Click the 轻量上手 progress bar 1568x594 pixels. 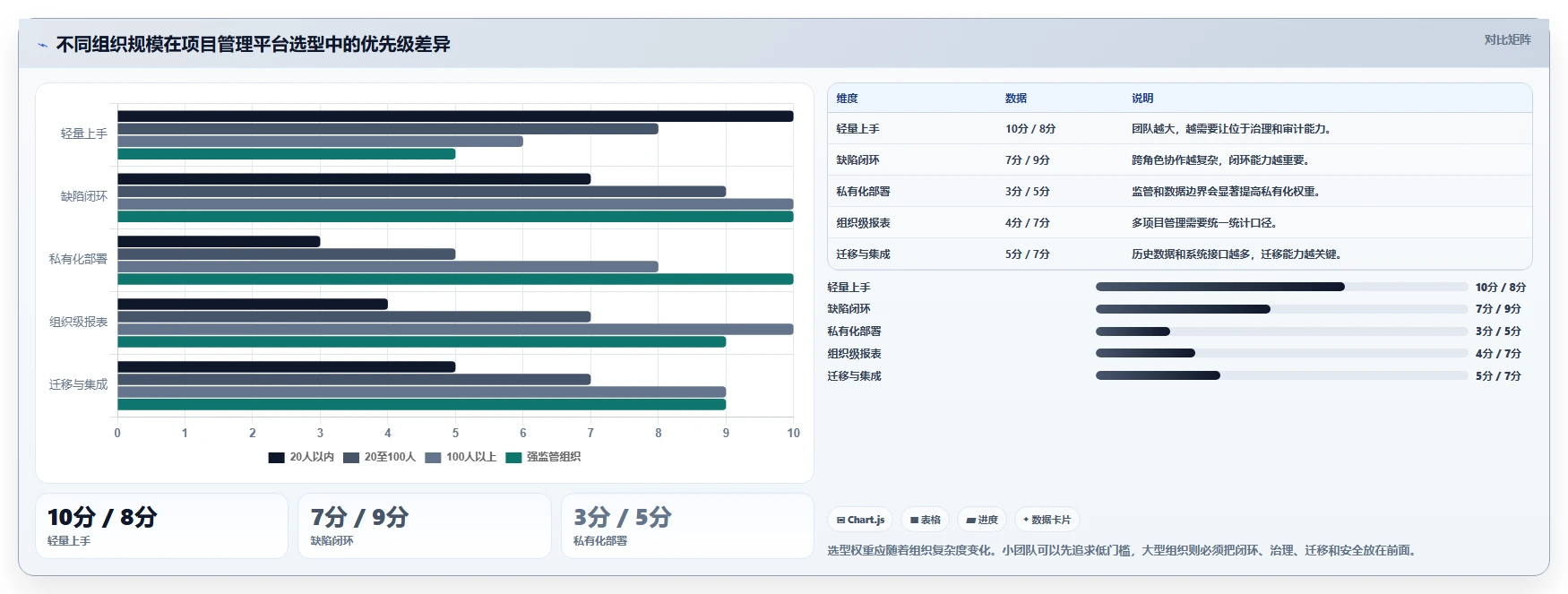click(x=1281, y=287)
